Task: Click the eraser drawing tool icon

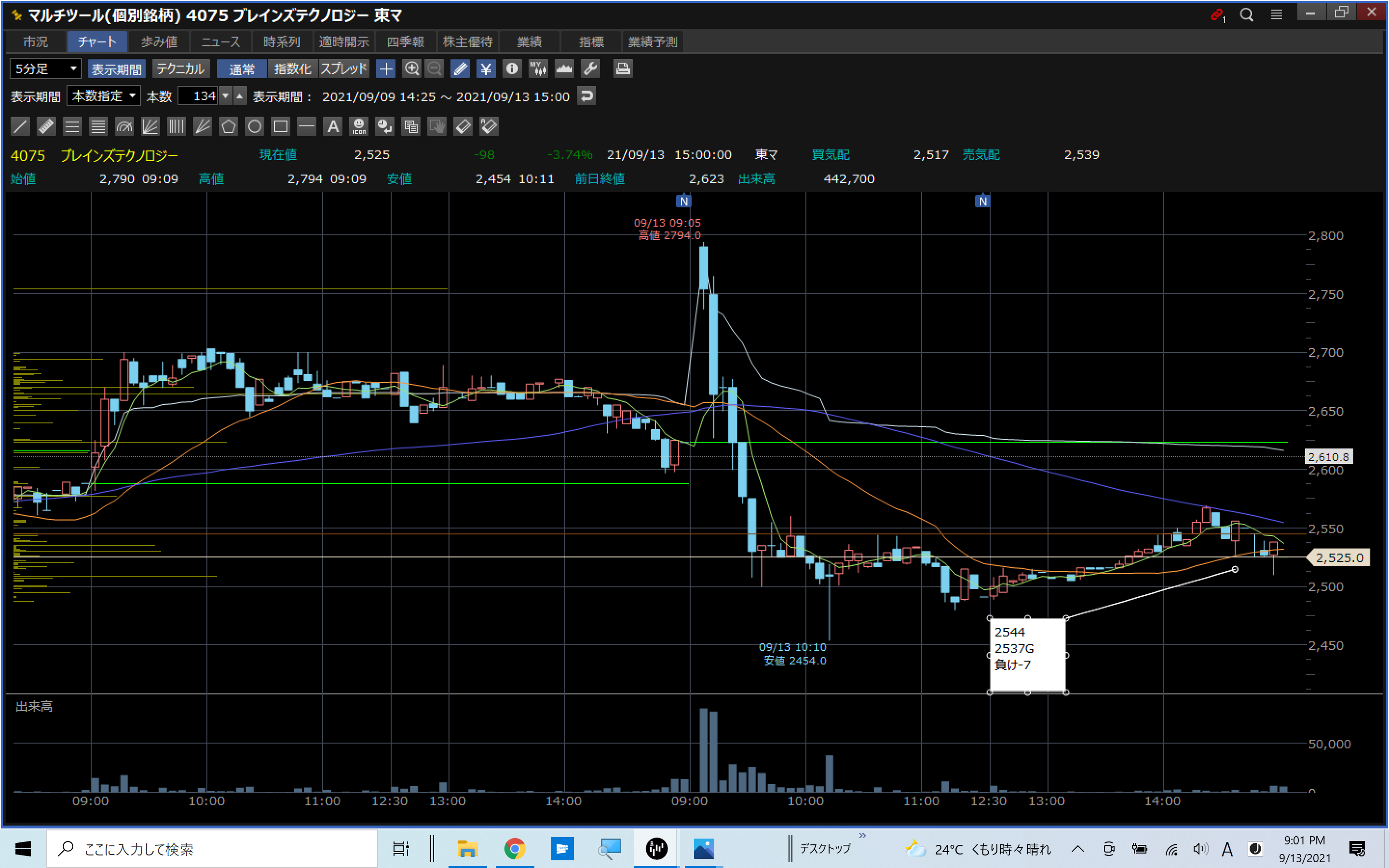Action: coord(463,126)
